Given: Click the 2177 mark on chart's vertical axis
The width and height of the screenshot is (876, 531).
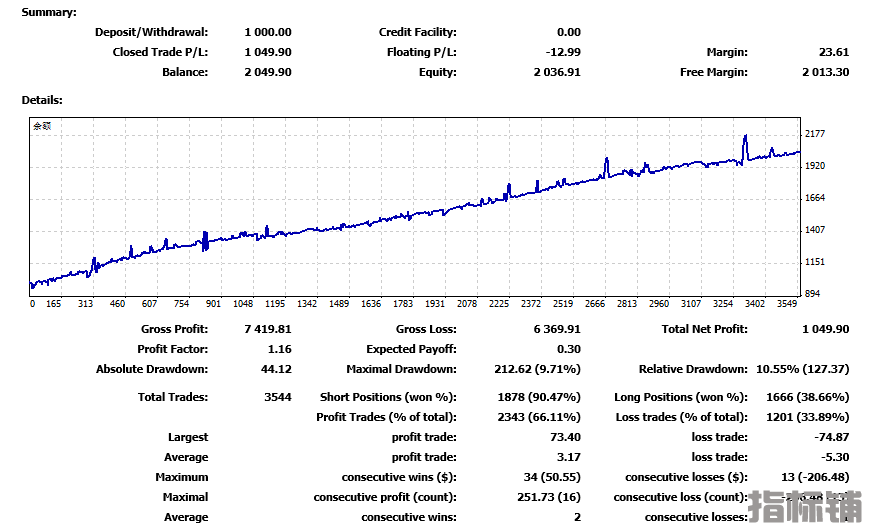Looking at the screenshot, I should [814, 134].
